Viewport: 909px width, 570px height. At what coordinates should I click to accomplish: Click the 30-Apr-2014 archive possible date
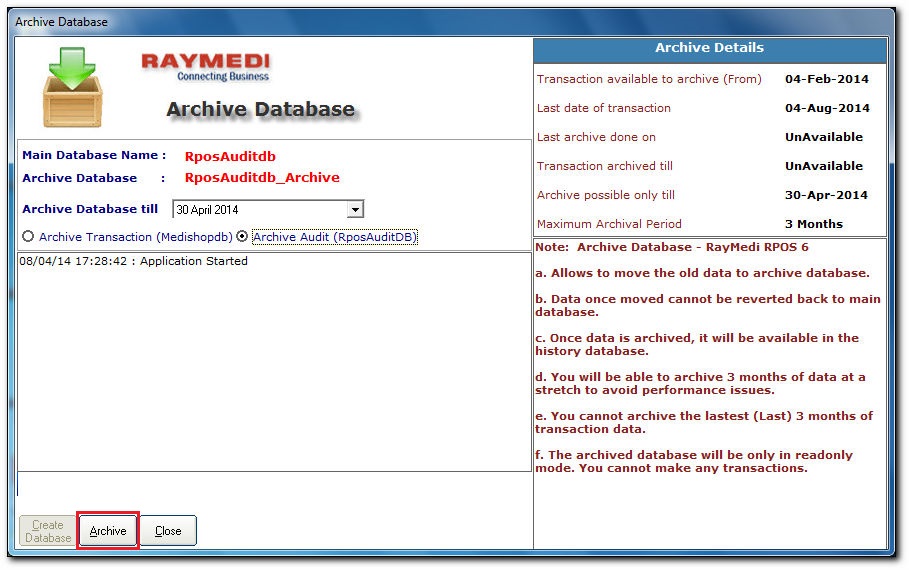[826, 195]
